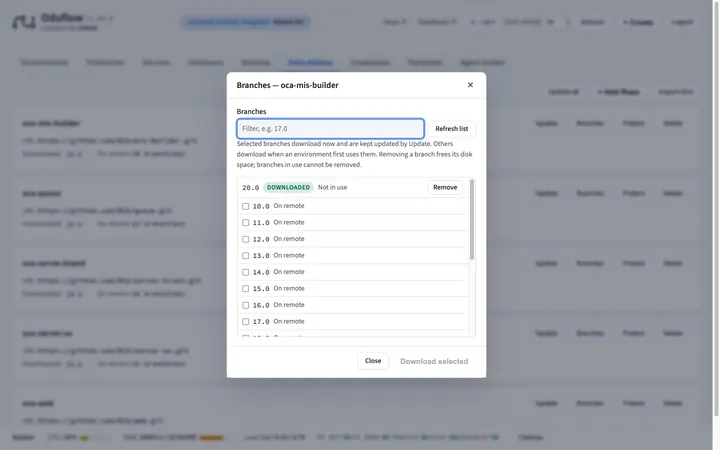Viewport: 720px width, 450px height.
Task: Click the Oduflow logo in the page header
Action: tap(24, 22)
